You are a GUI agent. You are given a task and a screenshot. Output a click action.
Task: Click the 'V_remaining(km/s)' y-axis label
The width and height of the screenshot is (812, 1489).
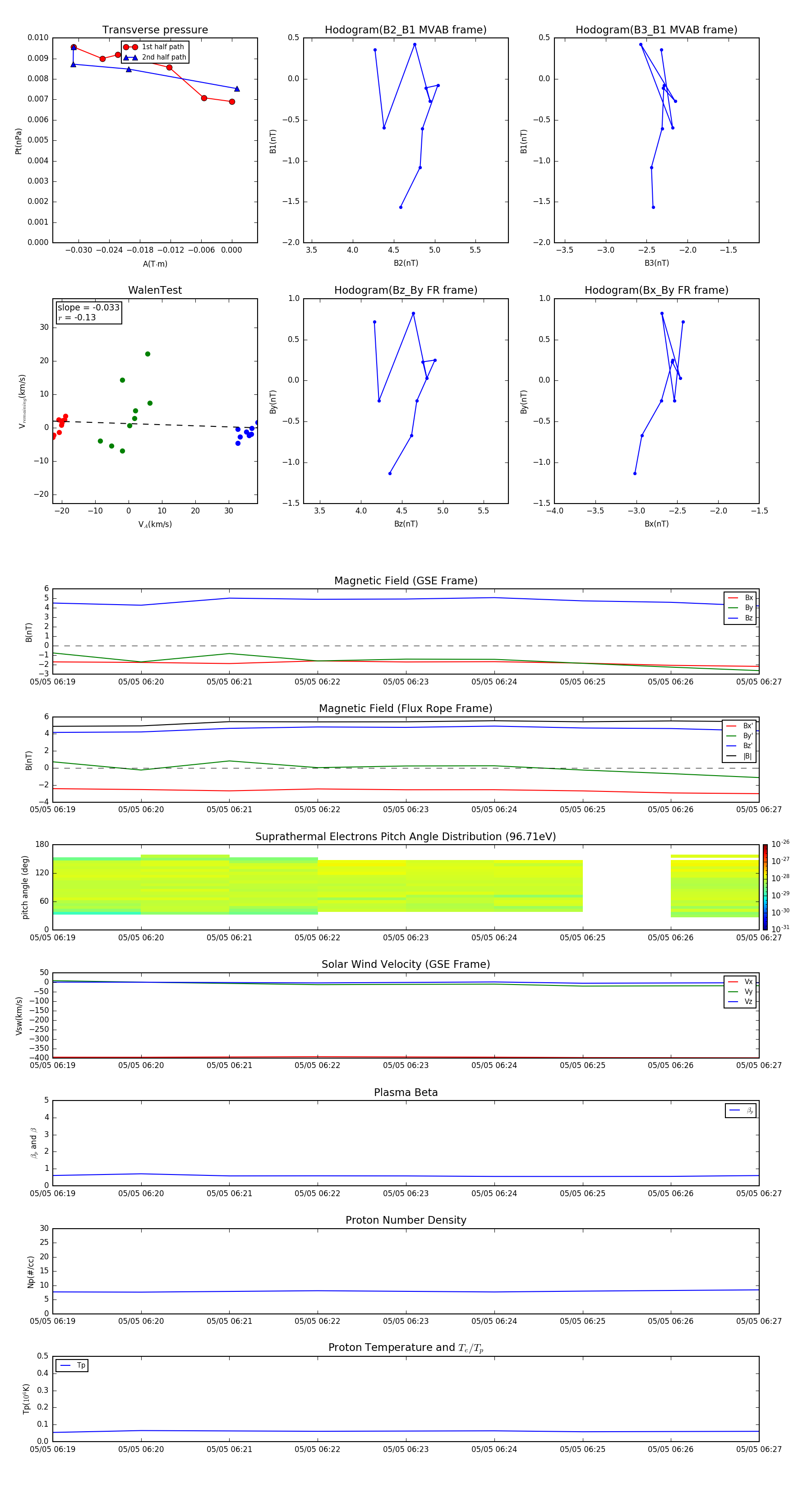tap(22, 401)
